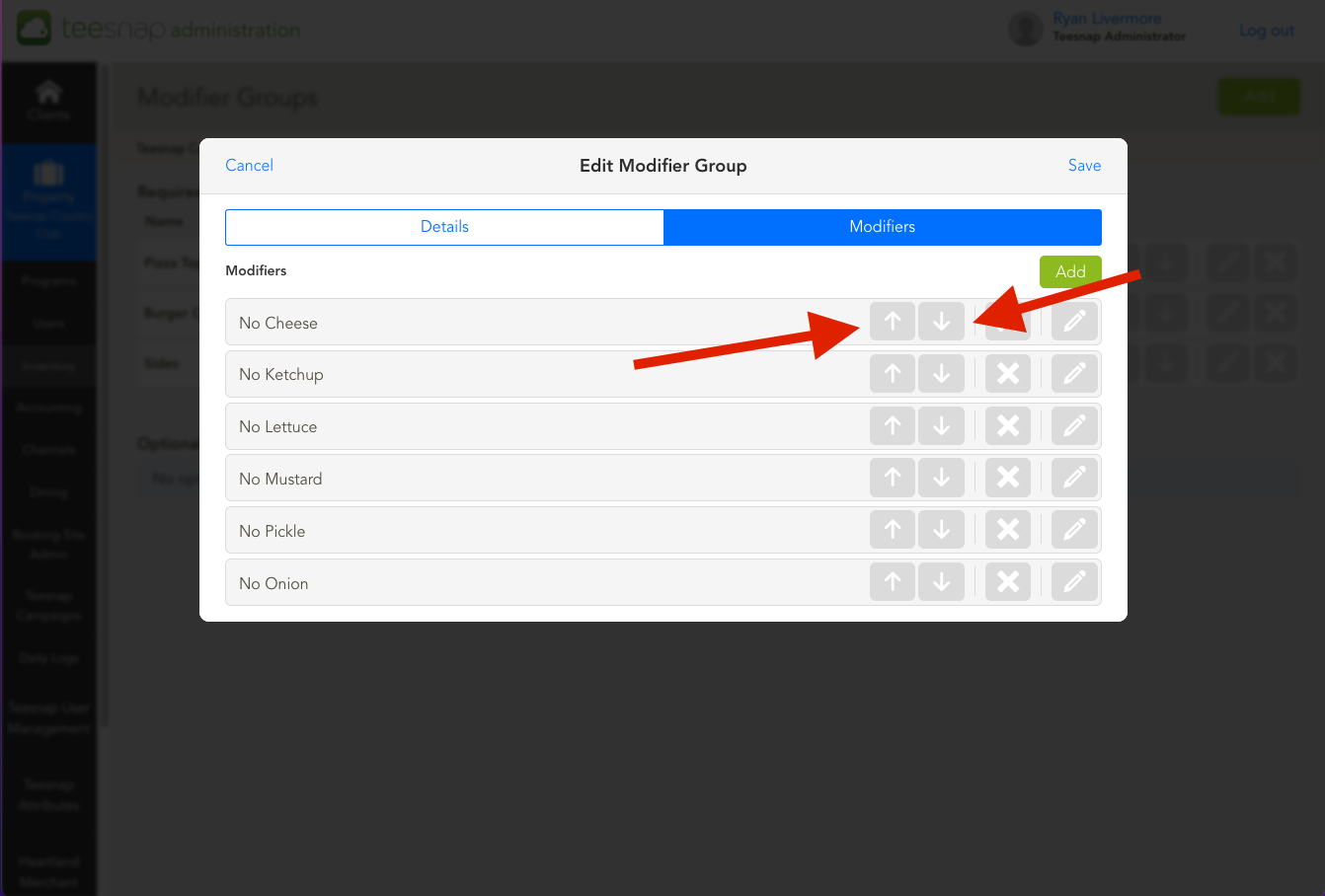Click the Edit Modifier Group title
Viewport: 1325px width, 896px height.
coord(663,165)
